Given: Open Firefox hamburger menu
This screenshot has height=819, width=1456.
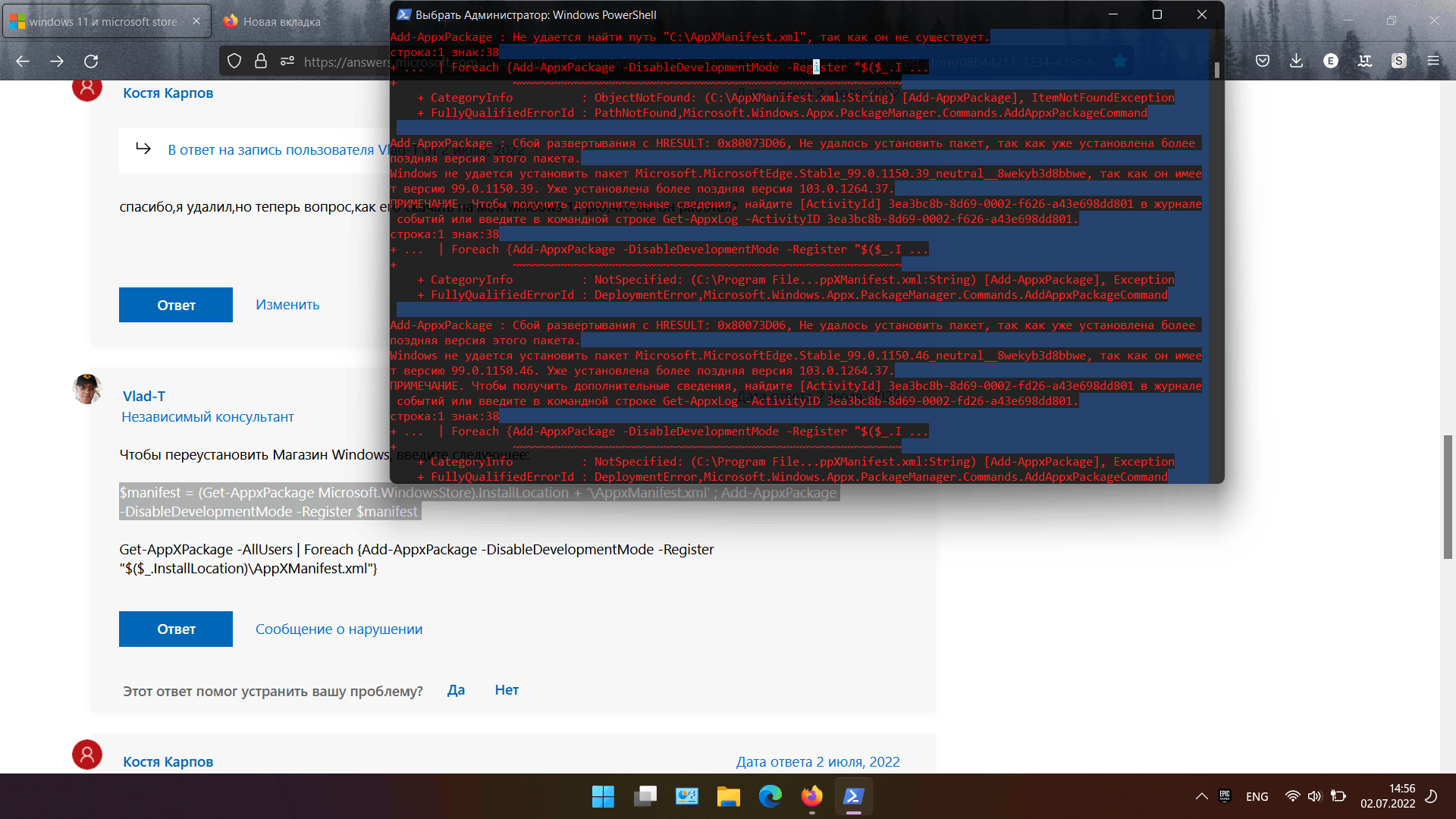Looking at the screenshot, I should tap(1433, 61).
